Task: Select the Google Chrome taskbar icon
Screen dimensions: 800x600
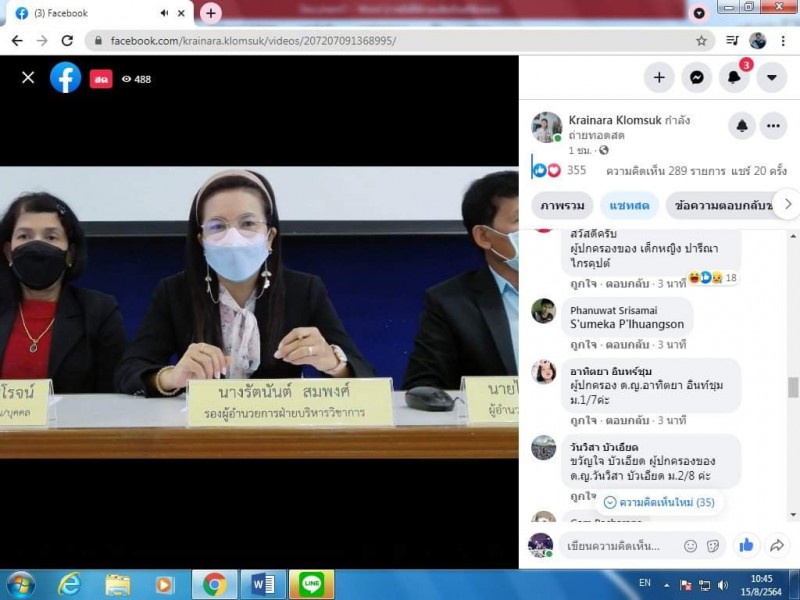Action: [x=214, y=585]
